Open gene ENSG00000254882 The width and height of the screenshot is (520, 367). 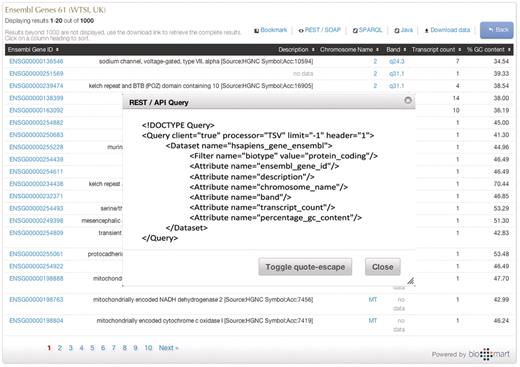36,123
